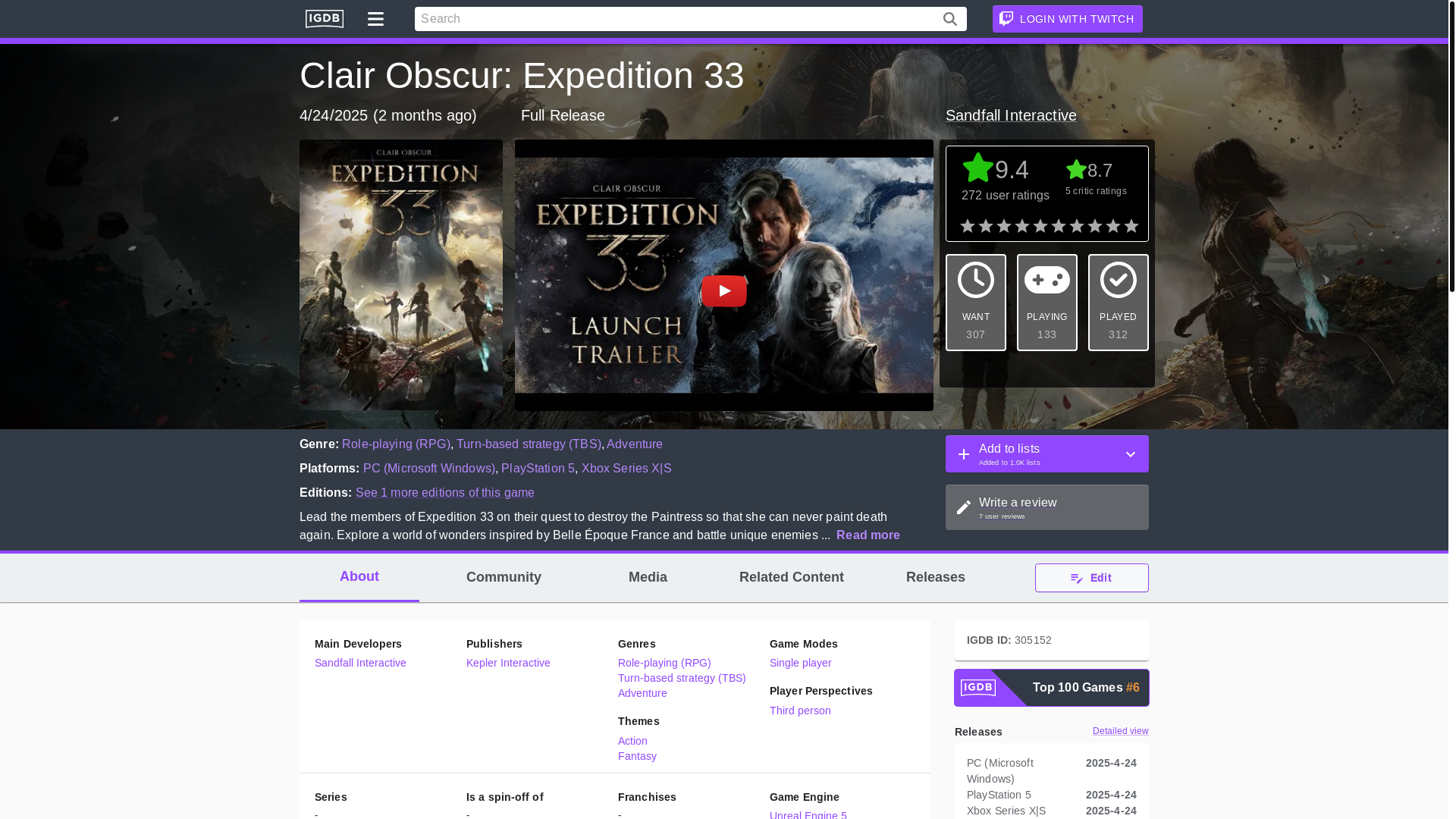Rate the game two stars
This screenshot has width=1456, height=819.
coord(986,226)
